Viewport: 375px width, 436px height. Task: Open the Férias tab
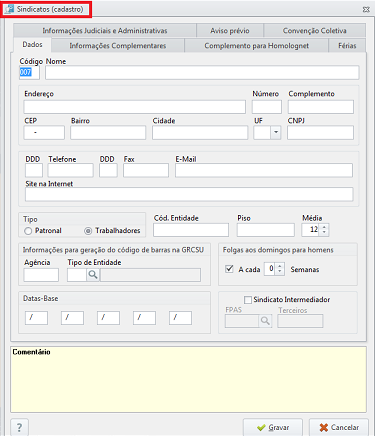point(347,46)
